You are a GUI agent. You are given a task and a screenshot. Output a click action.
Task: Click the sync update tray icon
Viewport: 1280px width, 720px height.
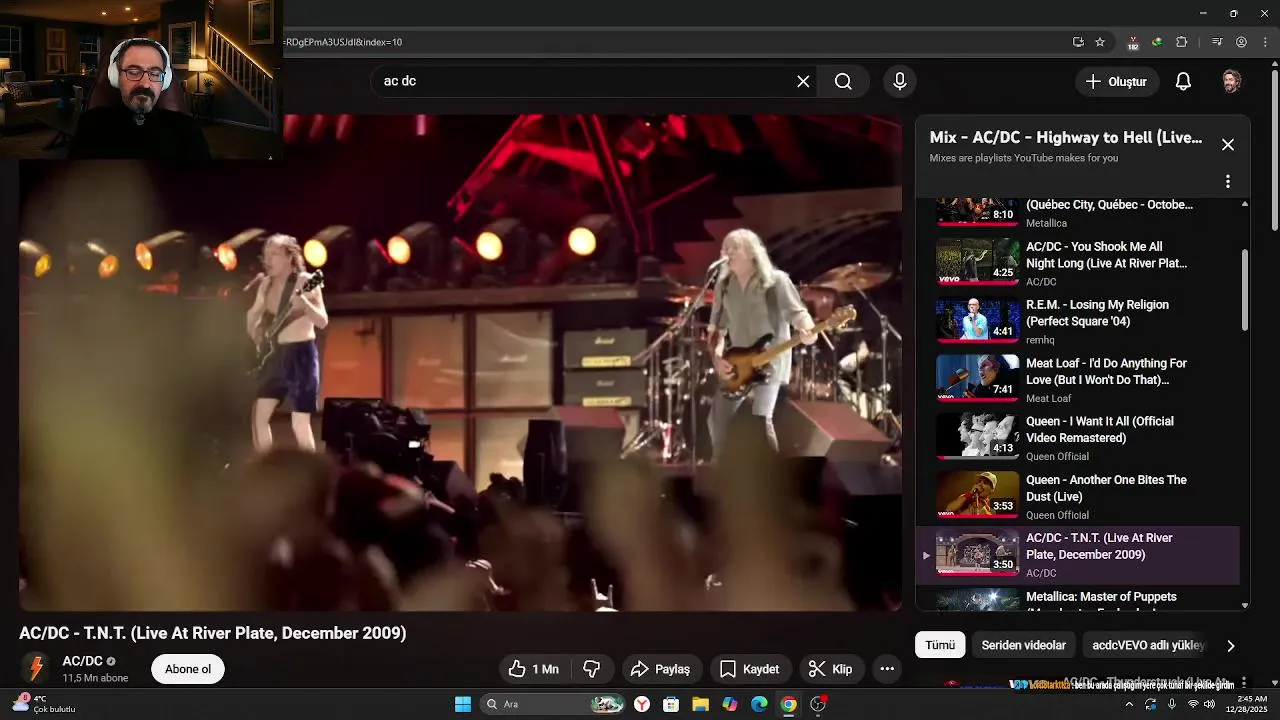point(1151,704)
